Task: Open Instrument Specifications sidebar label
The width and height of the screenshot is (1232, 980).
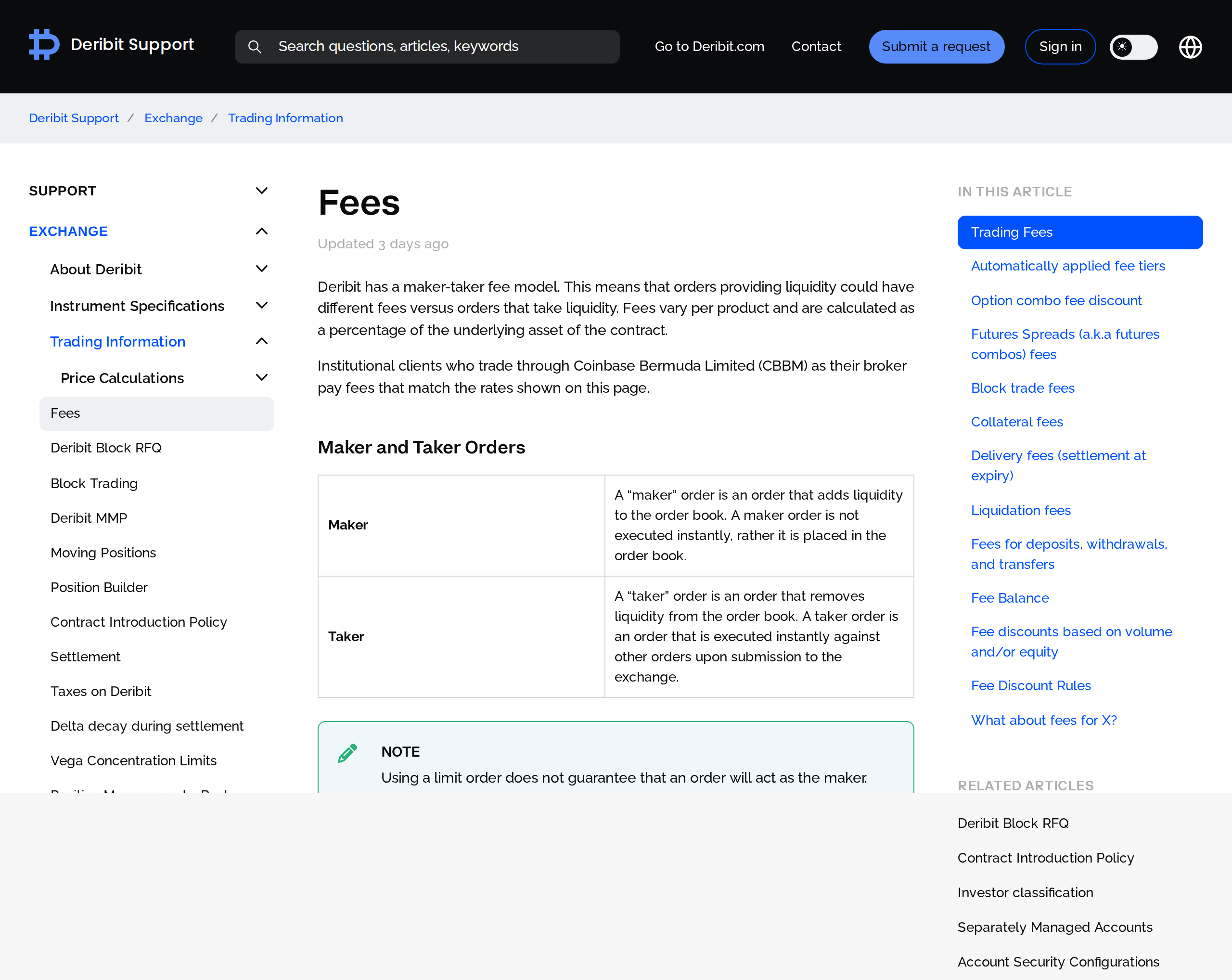Action: click(137, 306)
